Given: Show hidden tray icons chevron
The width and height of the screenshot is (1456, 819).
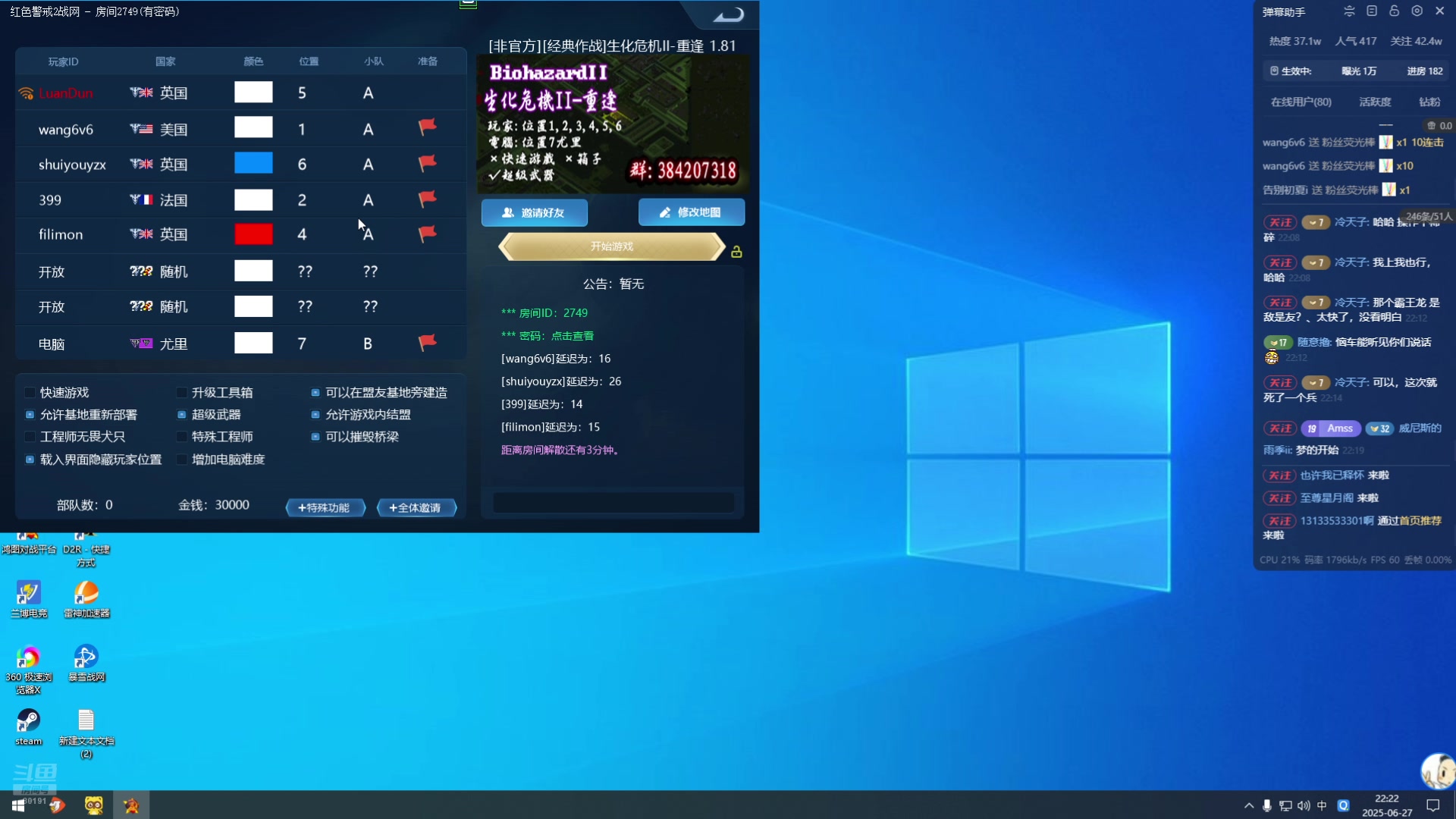Looking at the screenshot, I should [x=1249, y=805].
